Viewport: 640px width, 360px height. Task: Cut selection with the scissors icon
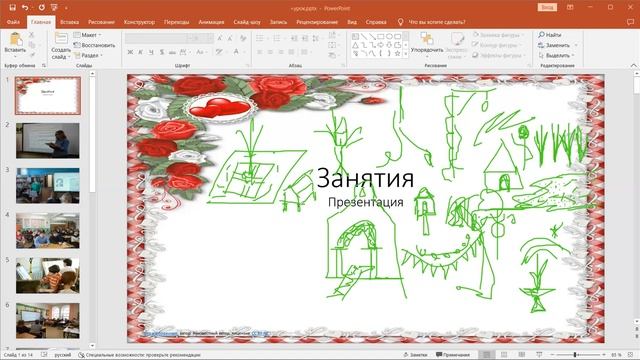point(32,35)
